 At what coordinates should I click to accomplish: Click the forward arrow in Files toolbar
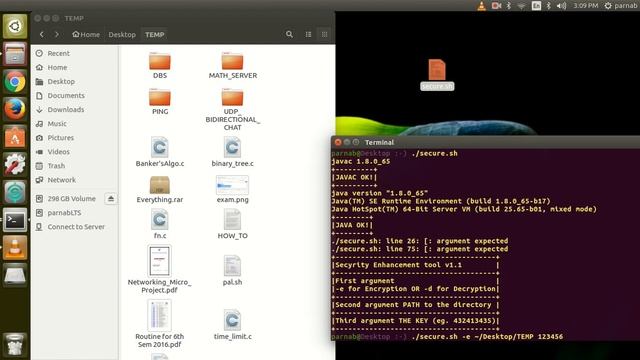coord(57,35)
